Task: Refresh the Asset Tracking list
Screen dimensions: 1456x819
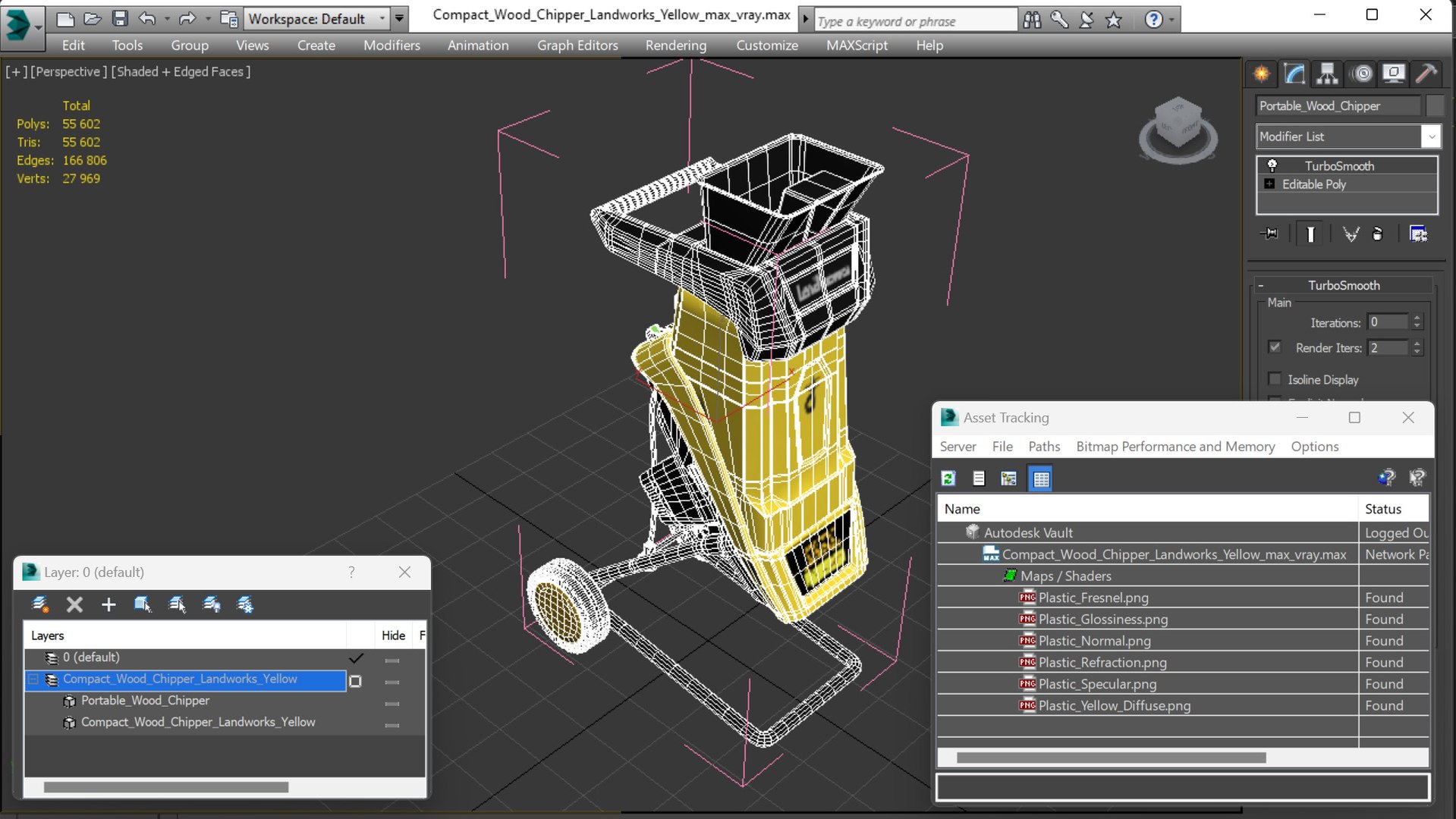Action: click(948, 479)
